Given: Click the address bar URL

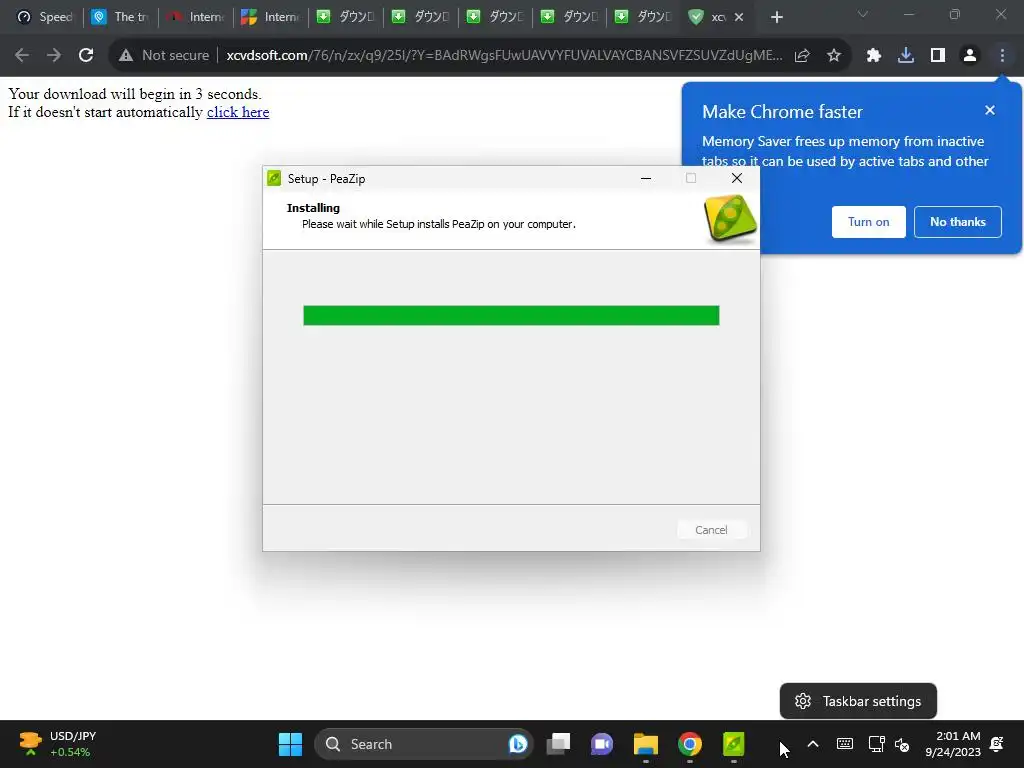Looking at the screenshot, I should (x=504, y=56).
